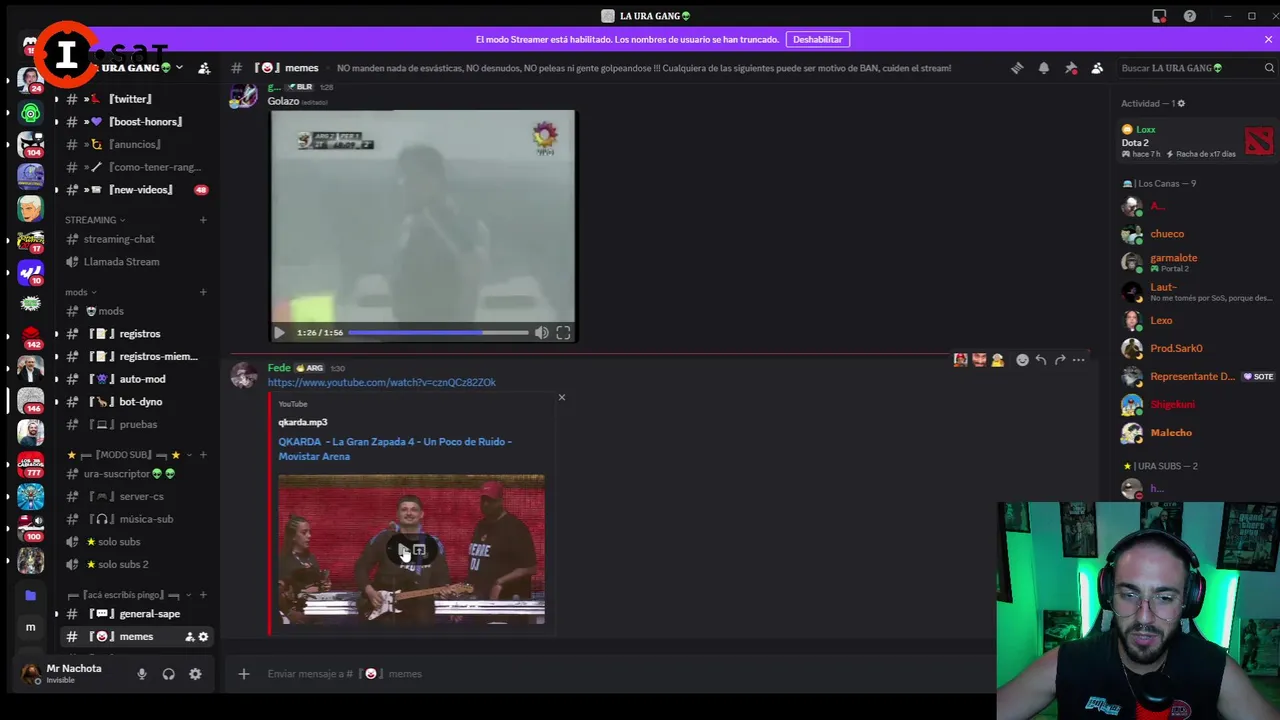The image size is (1280, 720).
Task: Add channel to 'acá escribís pingo' category
Action: tap(203, 595)
